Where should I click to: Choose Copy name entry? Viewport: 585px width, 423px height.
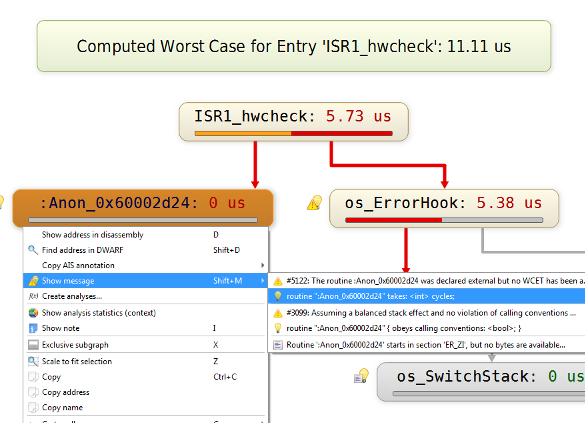tap(146, 407)
